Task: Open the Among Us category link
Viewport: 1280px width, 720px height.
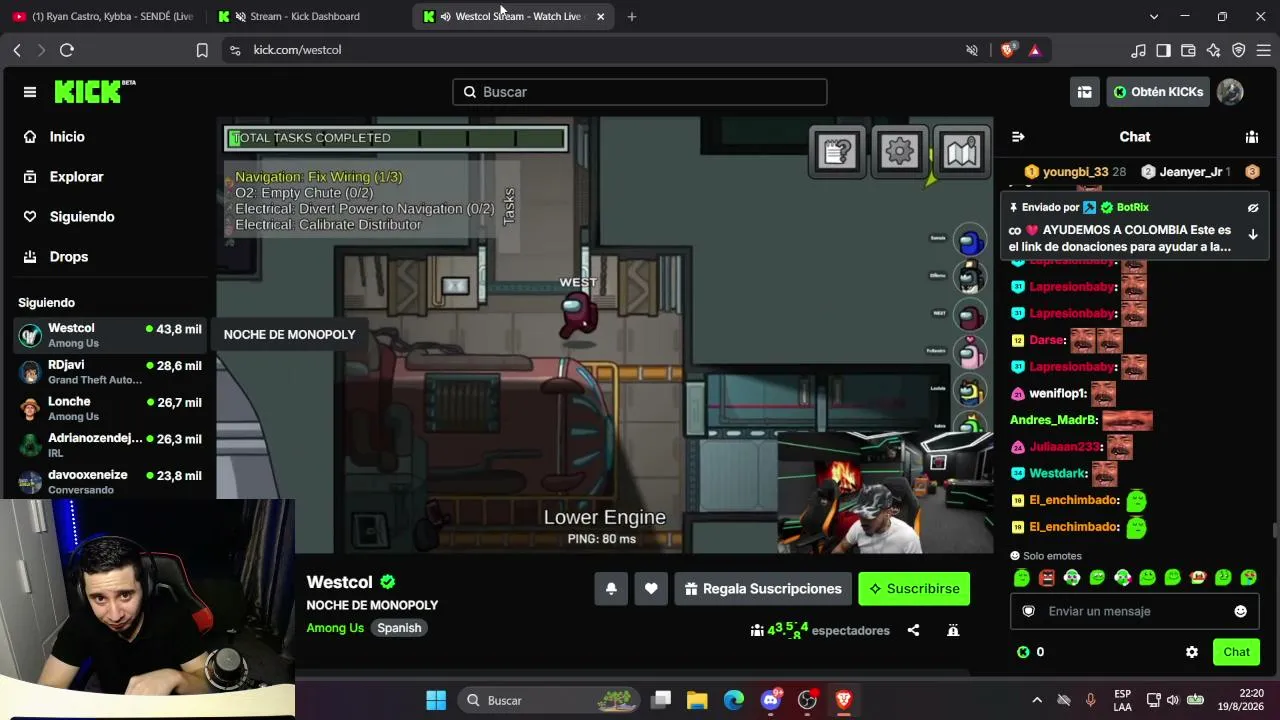Action: pos(335,628)
